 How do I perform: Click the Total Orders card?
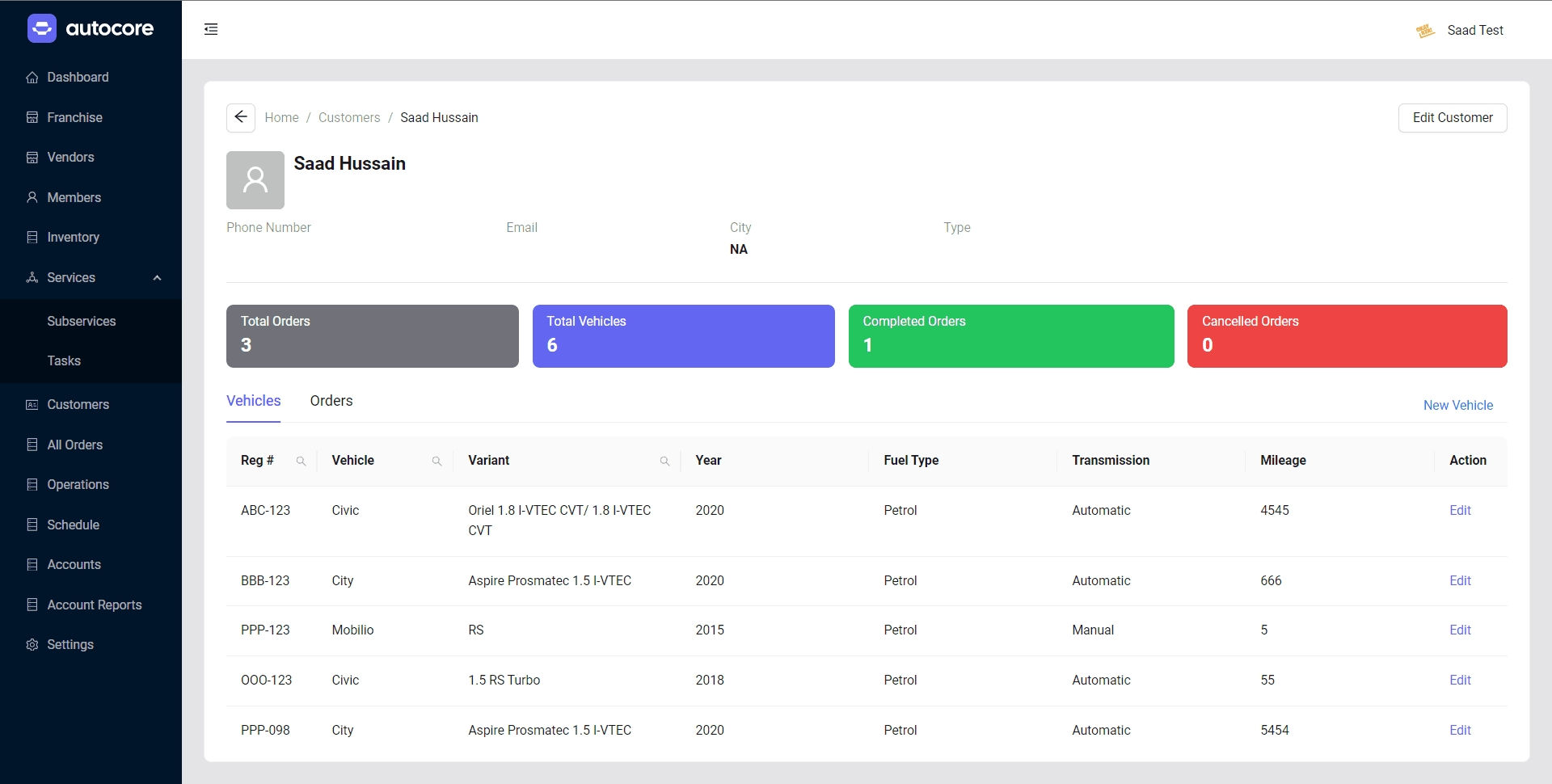pyautogui.click(x=373, y=336)
